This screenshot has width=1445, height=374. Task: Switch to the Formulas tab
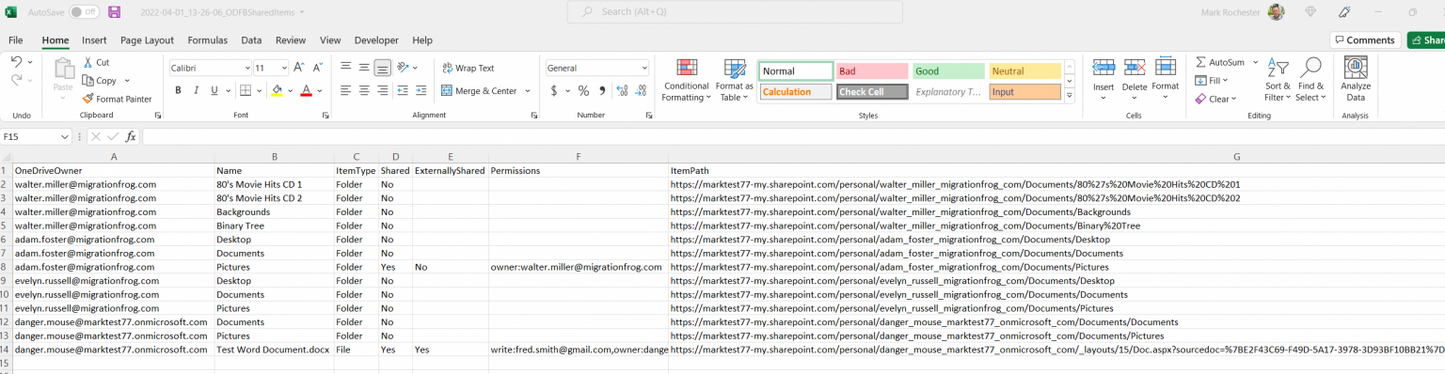207,40
